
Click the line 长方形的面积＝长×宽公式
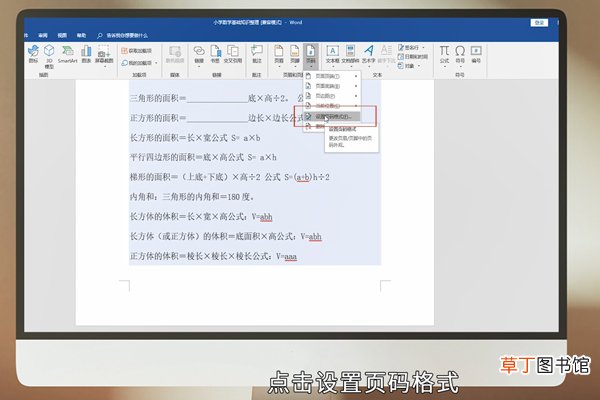tap(195, 138)
